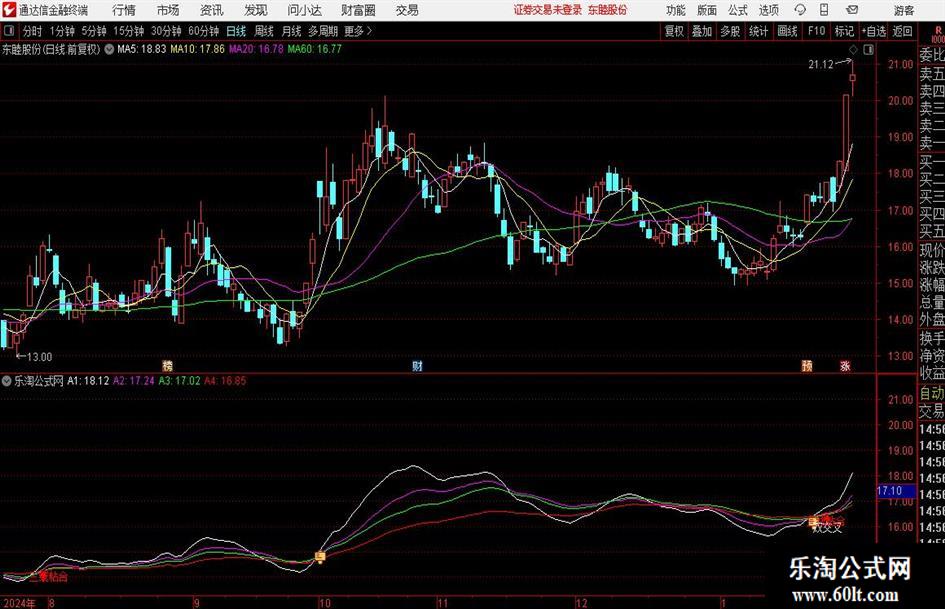Switch to 30分钟 period
The image size is (945, 609).
coord(166,31)
